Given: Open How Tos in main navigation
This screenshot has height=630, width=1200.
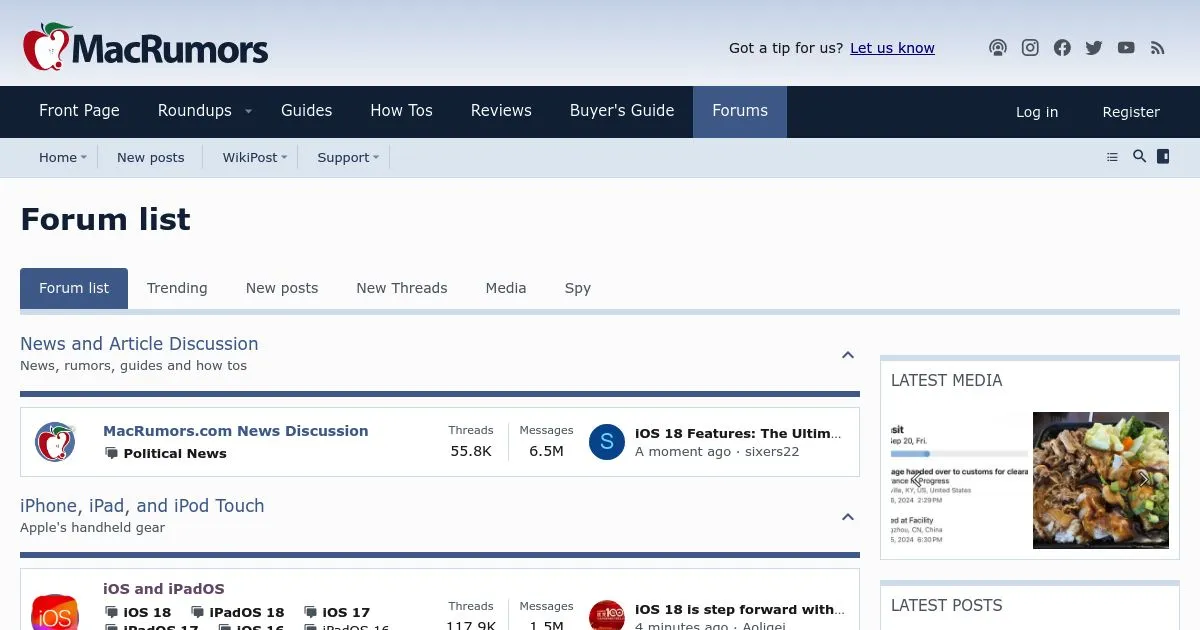Looking at the screenshot, I should (401, 111).
